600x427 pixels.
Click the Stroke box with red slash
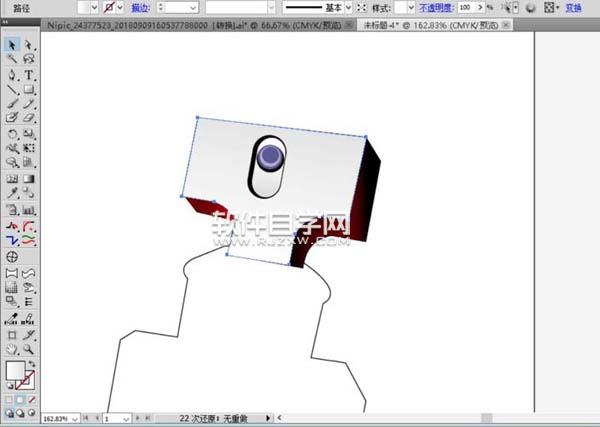click(28, 381)
